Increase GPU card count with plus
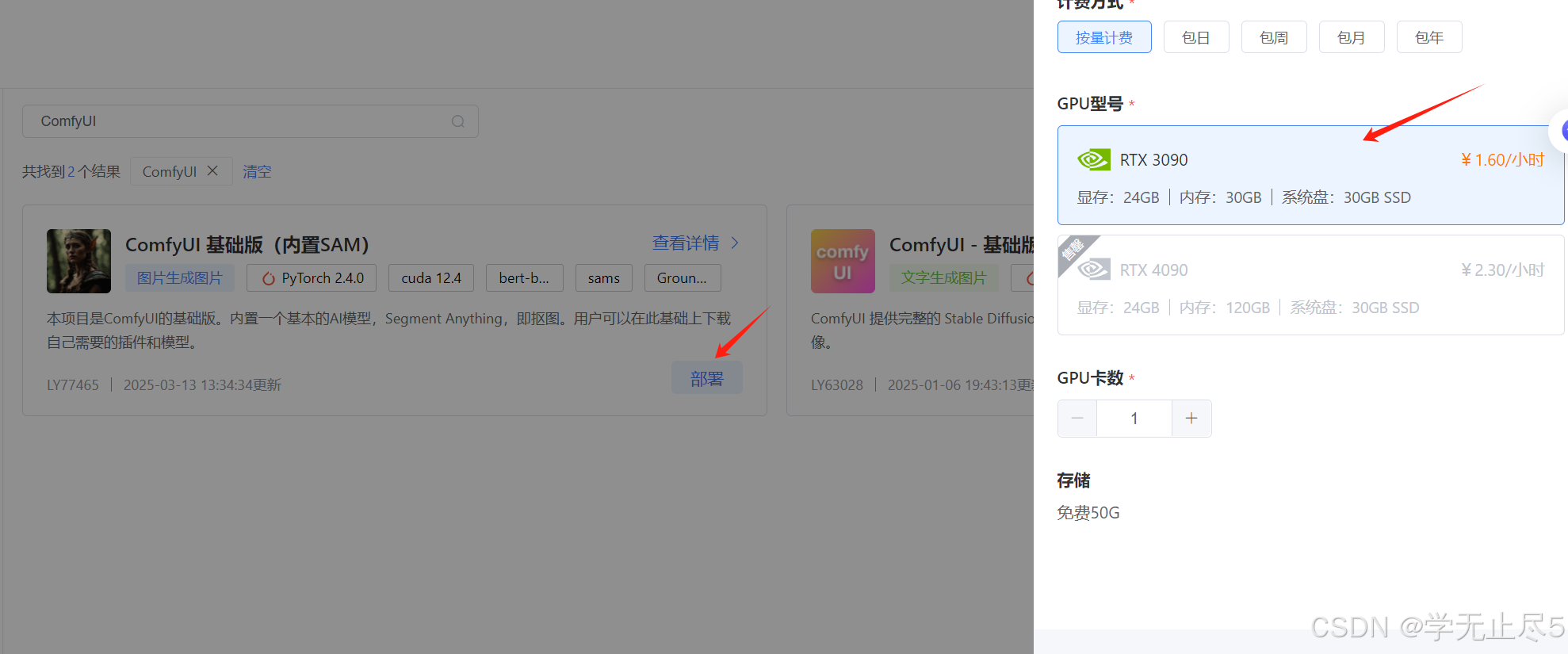Screen dimensions: 1568x654 (x=1191, y=419)
